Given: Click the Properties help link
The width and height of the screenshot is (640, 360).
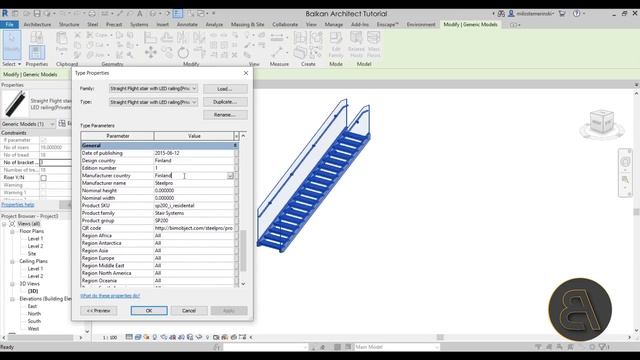Looking at the screenshot, I should [x=18, y=204].
